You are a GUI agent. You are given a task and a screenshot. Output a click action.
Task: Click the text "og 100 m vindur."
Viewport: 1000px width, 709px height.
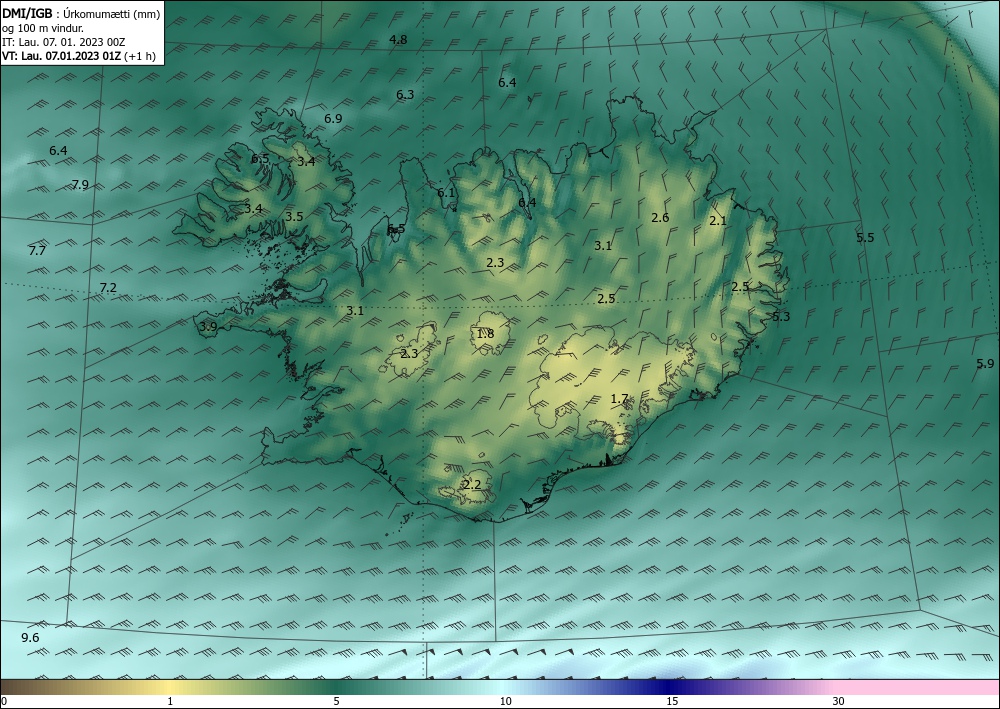point(43,28)
